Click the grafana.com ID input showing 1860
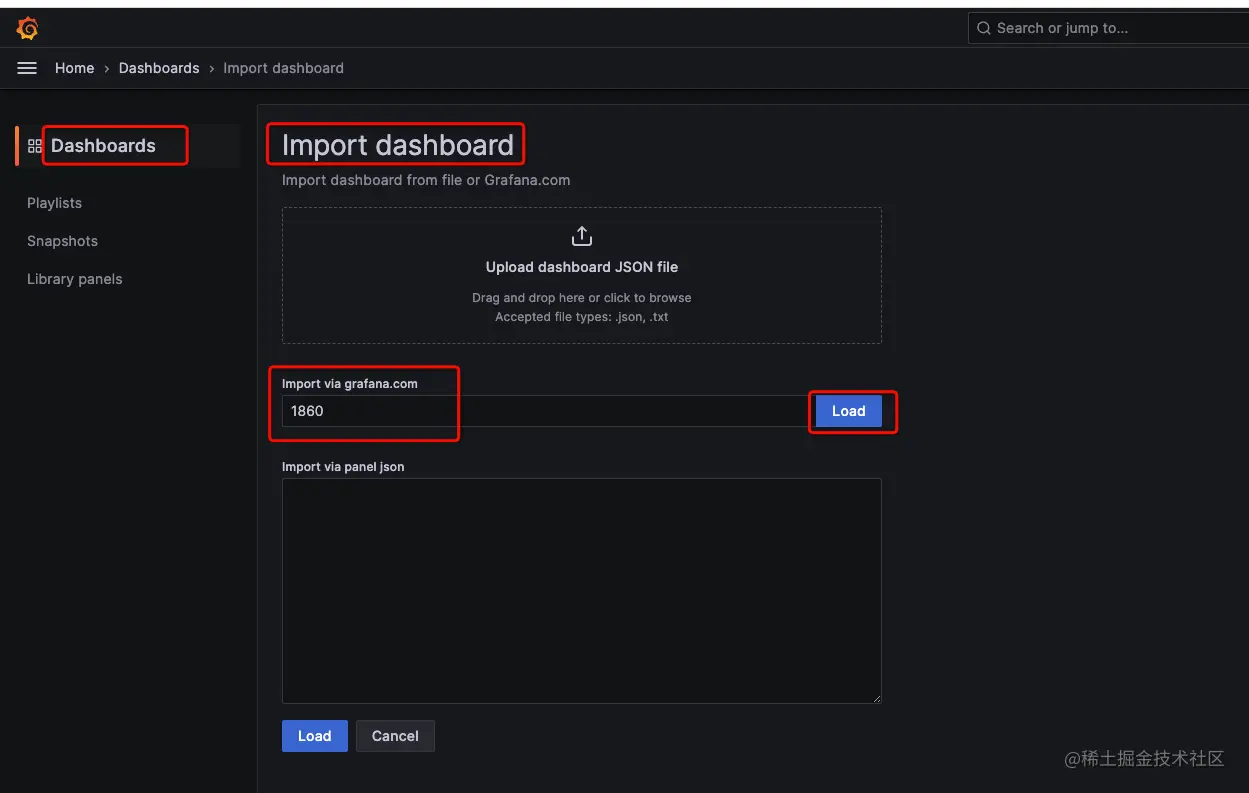This screenshot has width=1249, height=793. point(545,411)
